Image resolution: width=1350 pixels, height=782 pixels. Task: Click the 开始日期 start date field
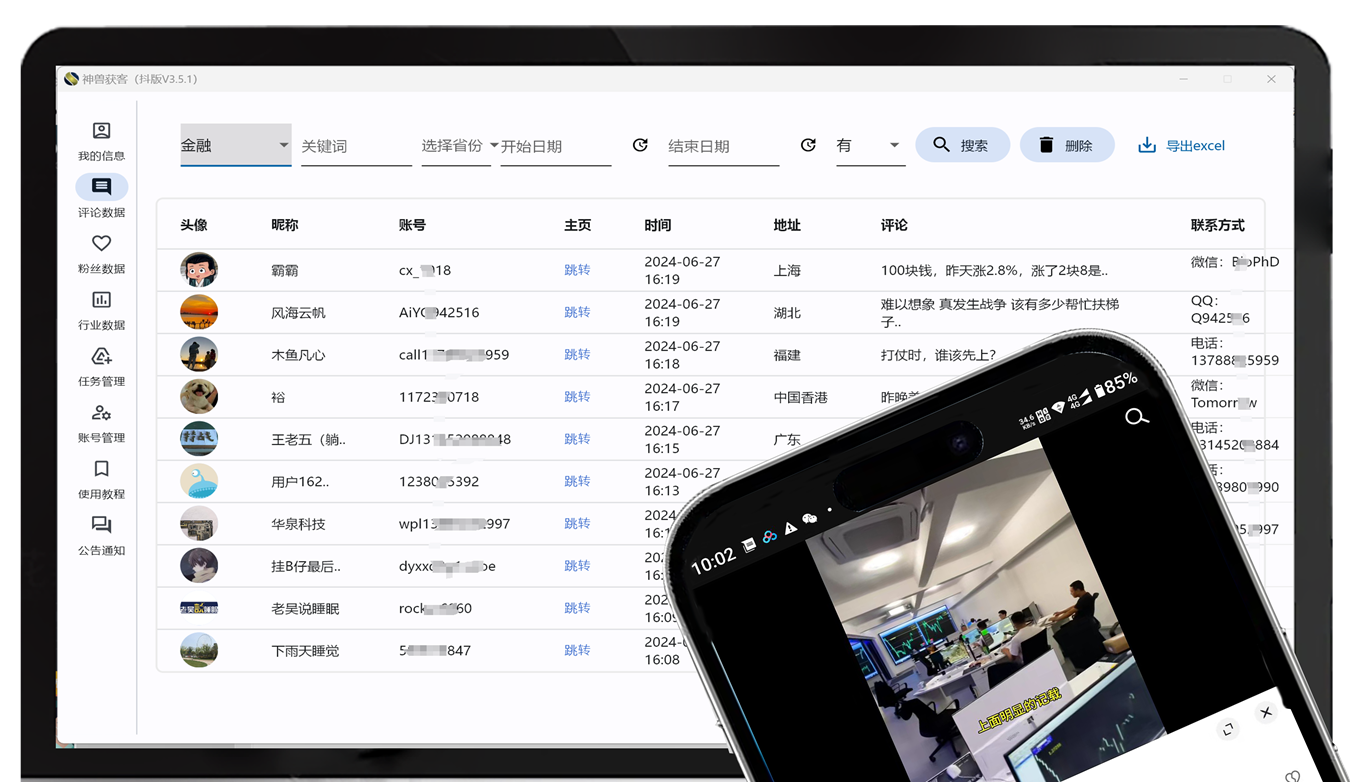pos(556,146)
